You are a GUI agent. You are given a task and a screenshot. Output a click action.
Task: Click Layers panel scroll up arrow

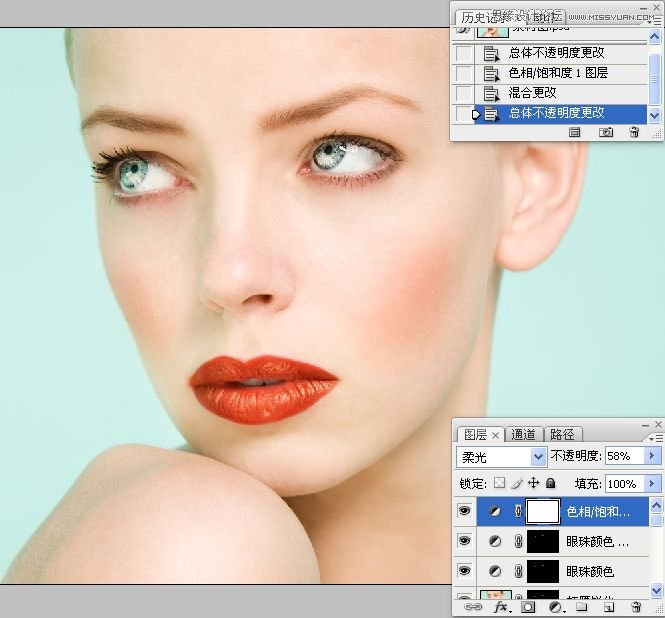[656, 506]
